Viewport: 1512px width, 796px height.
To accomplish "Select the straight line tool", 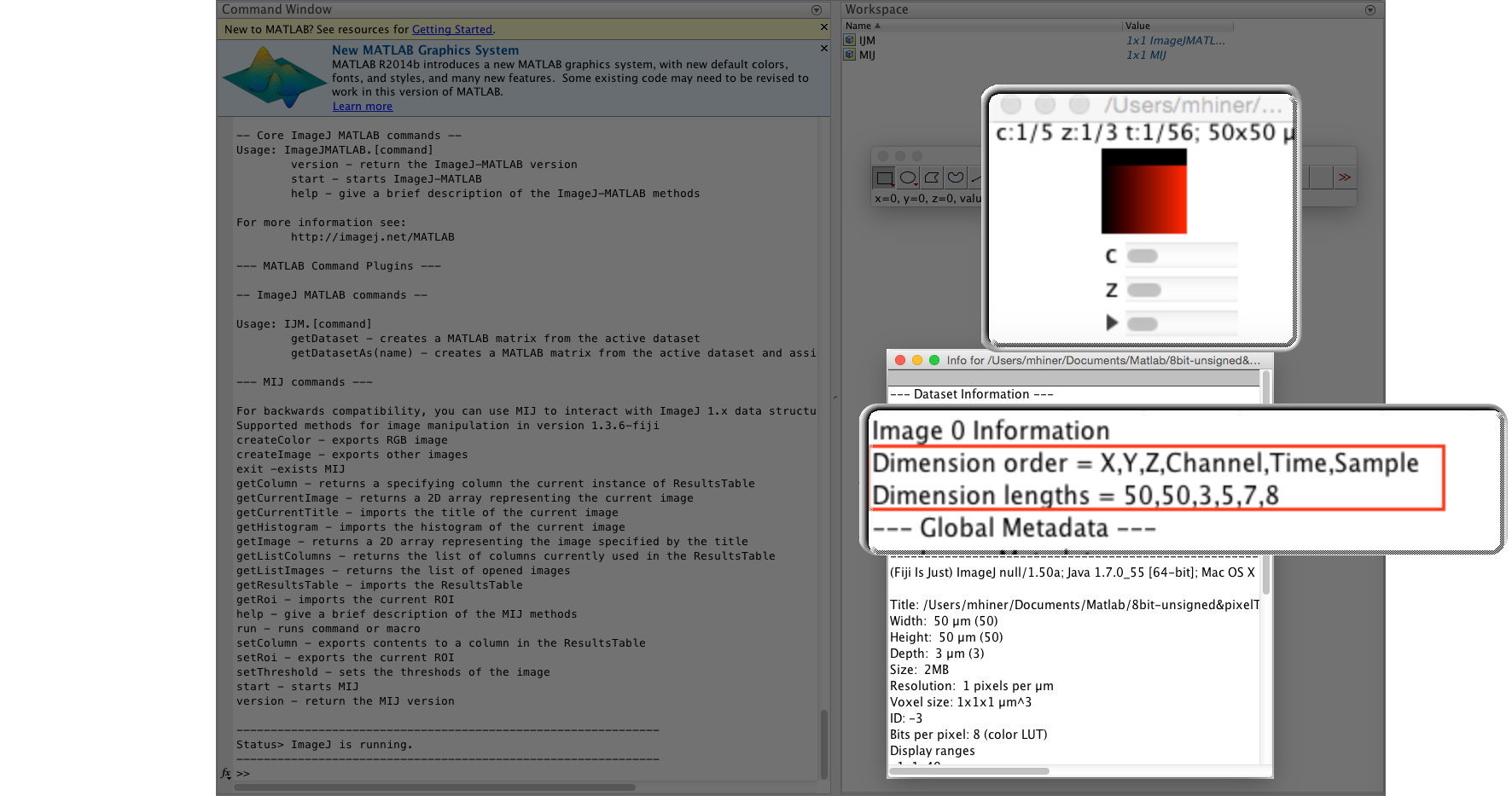I will pyautogui.click(x=976, y=177).
